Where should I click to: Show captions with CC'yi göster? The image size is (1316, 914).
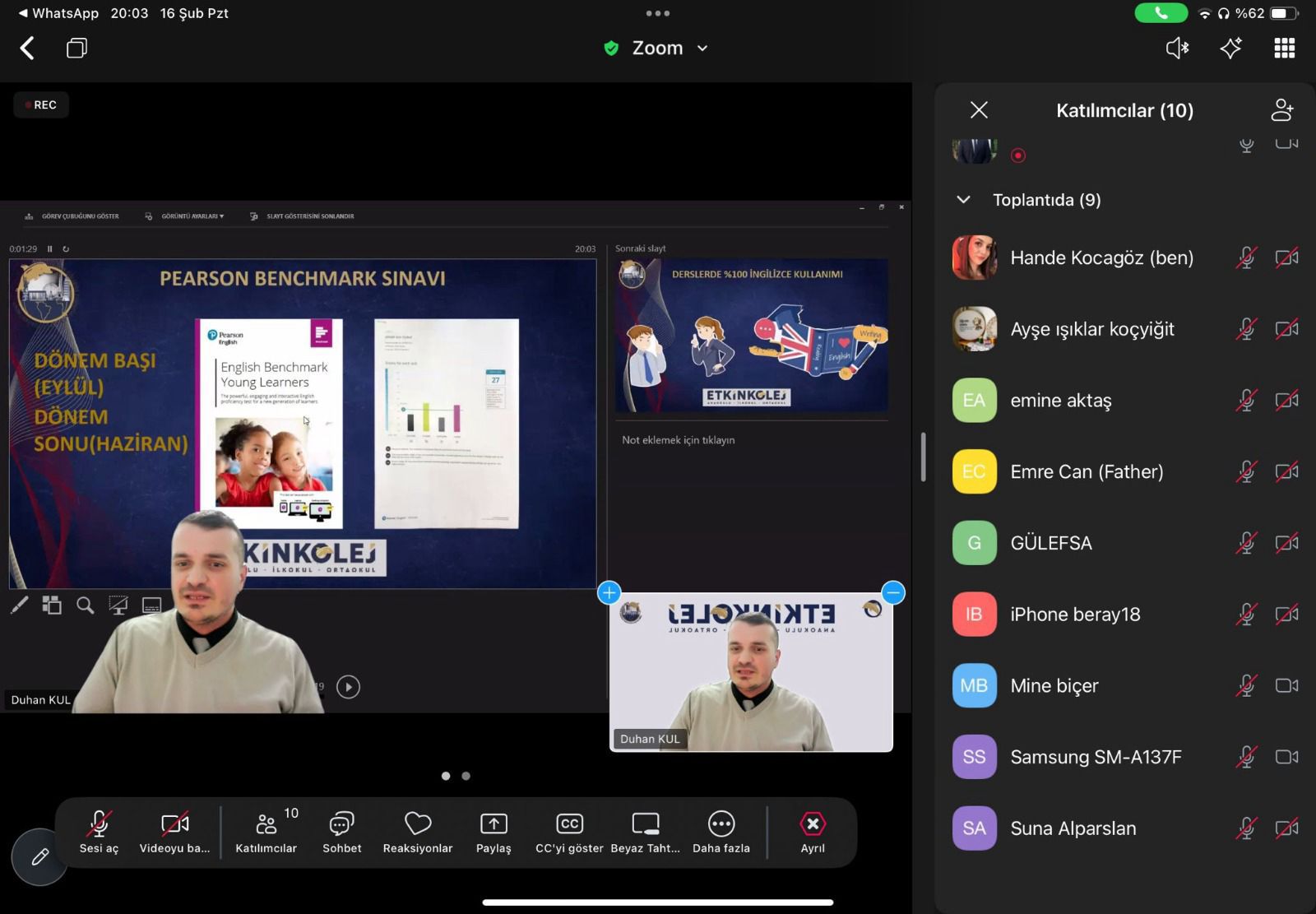click(569, 824)
